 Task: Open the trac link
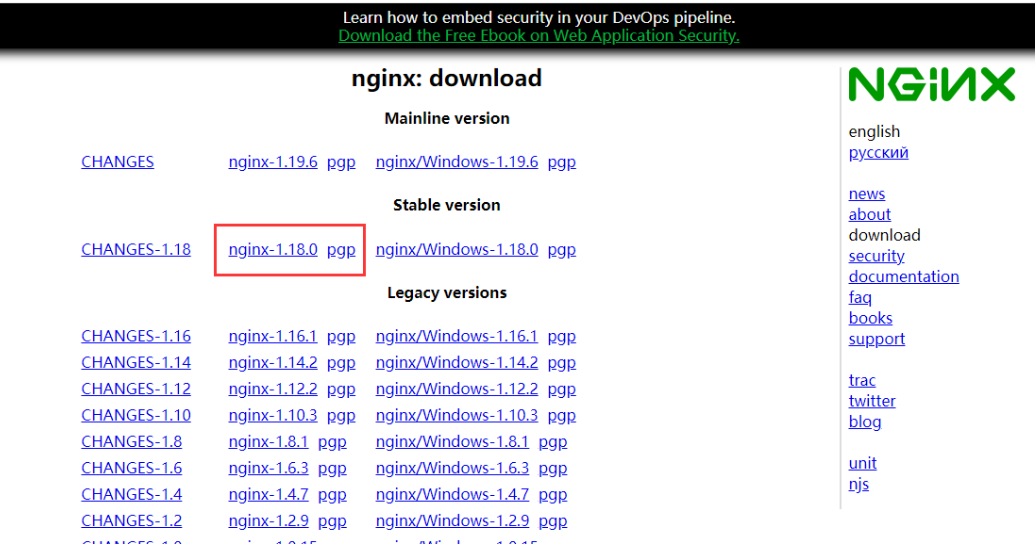coord(862,381)
